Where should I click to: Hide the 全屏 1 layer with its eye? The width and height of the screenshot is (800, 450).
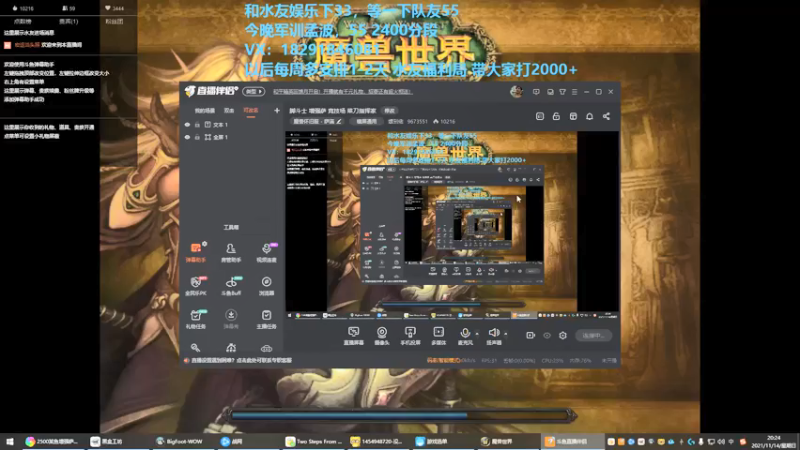187,137
